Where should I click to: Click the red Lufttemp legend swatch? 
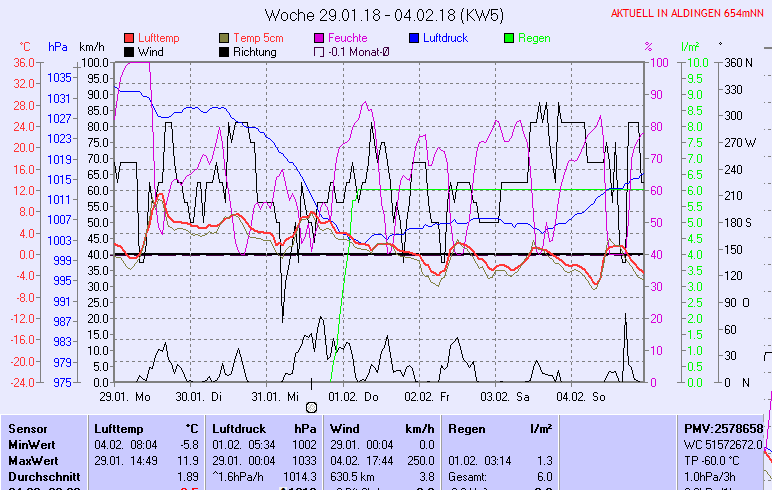click(130, 38)
